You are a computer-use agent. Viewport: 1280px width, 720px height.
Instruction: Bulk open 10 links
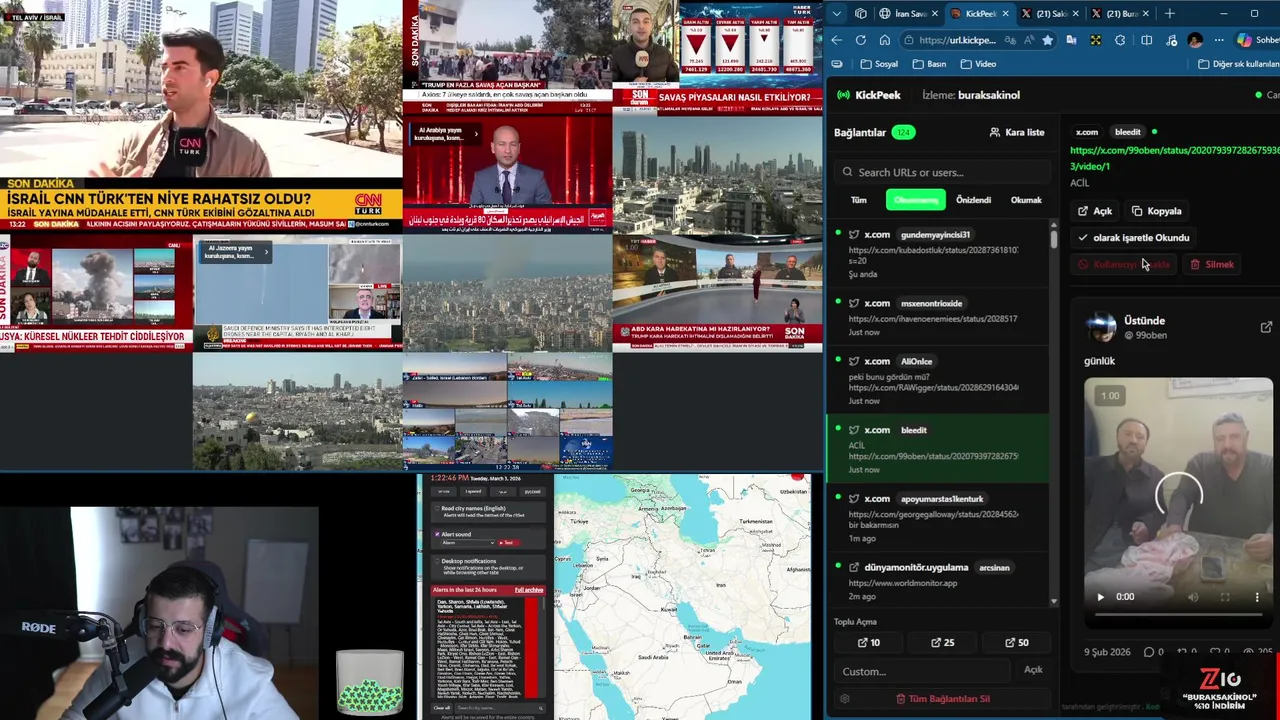[869, 643]
